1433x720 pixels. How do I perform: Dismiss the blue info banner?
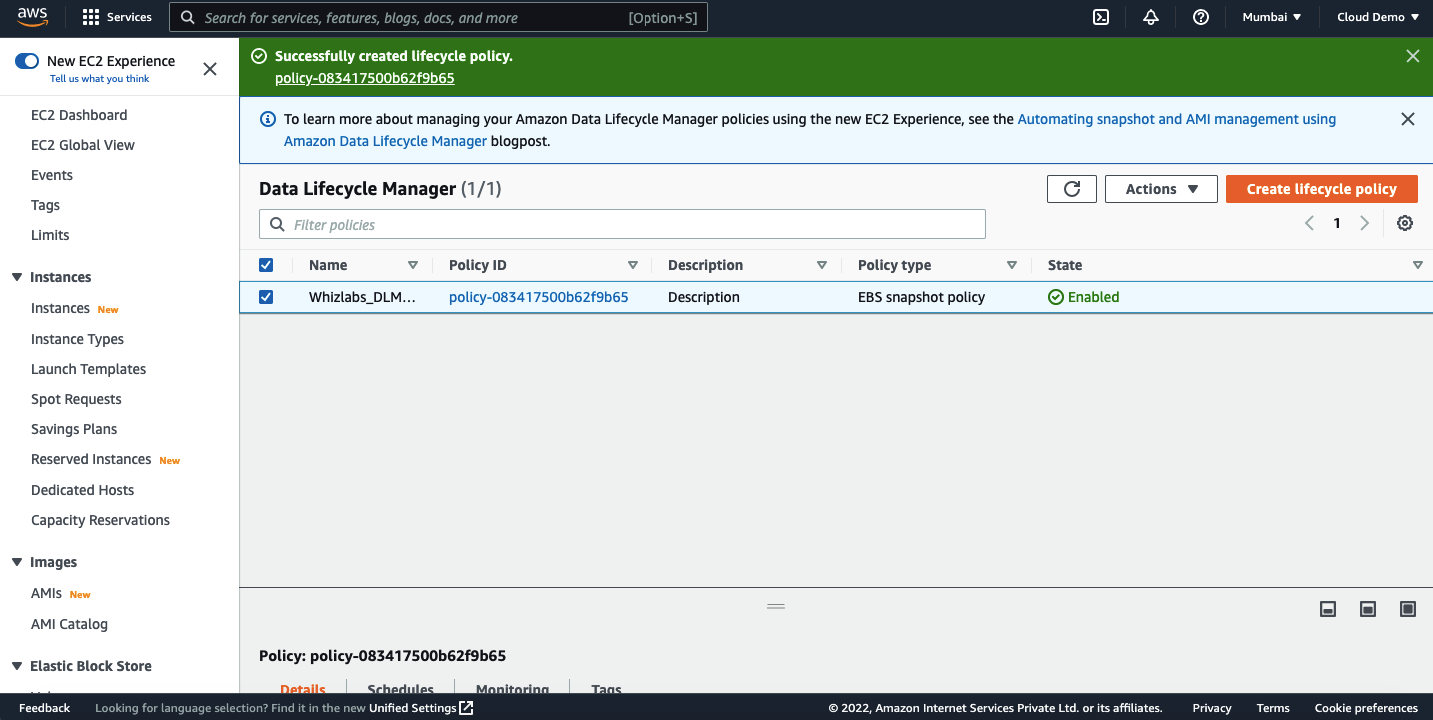tap(1408, 119)
